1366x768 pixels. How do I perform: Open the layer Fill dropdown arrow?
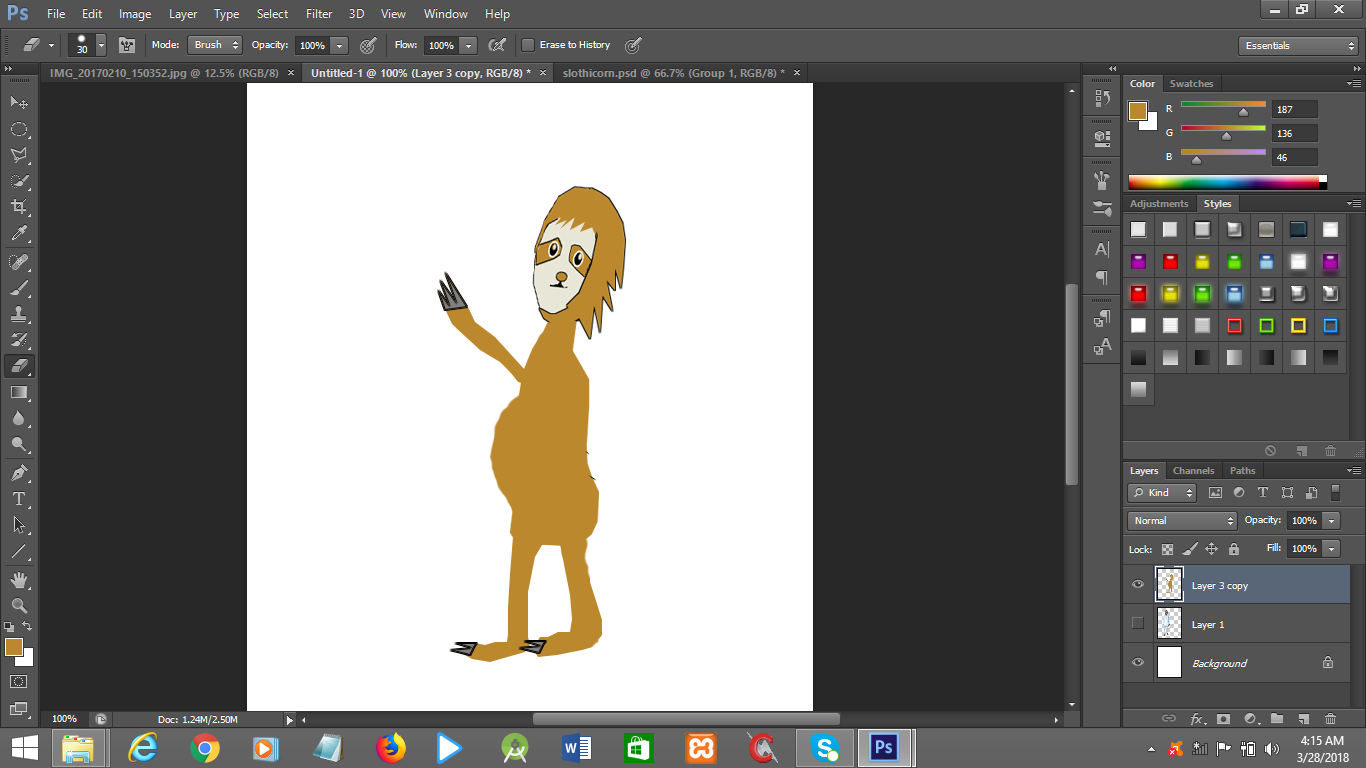[1331, 549]
